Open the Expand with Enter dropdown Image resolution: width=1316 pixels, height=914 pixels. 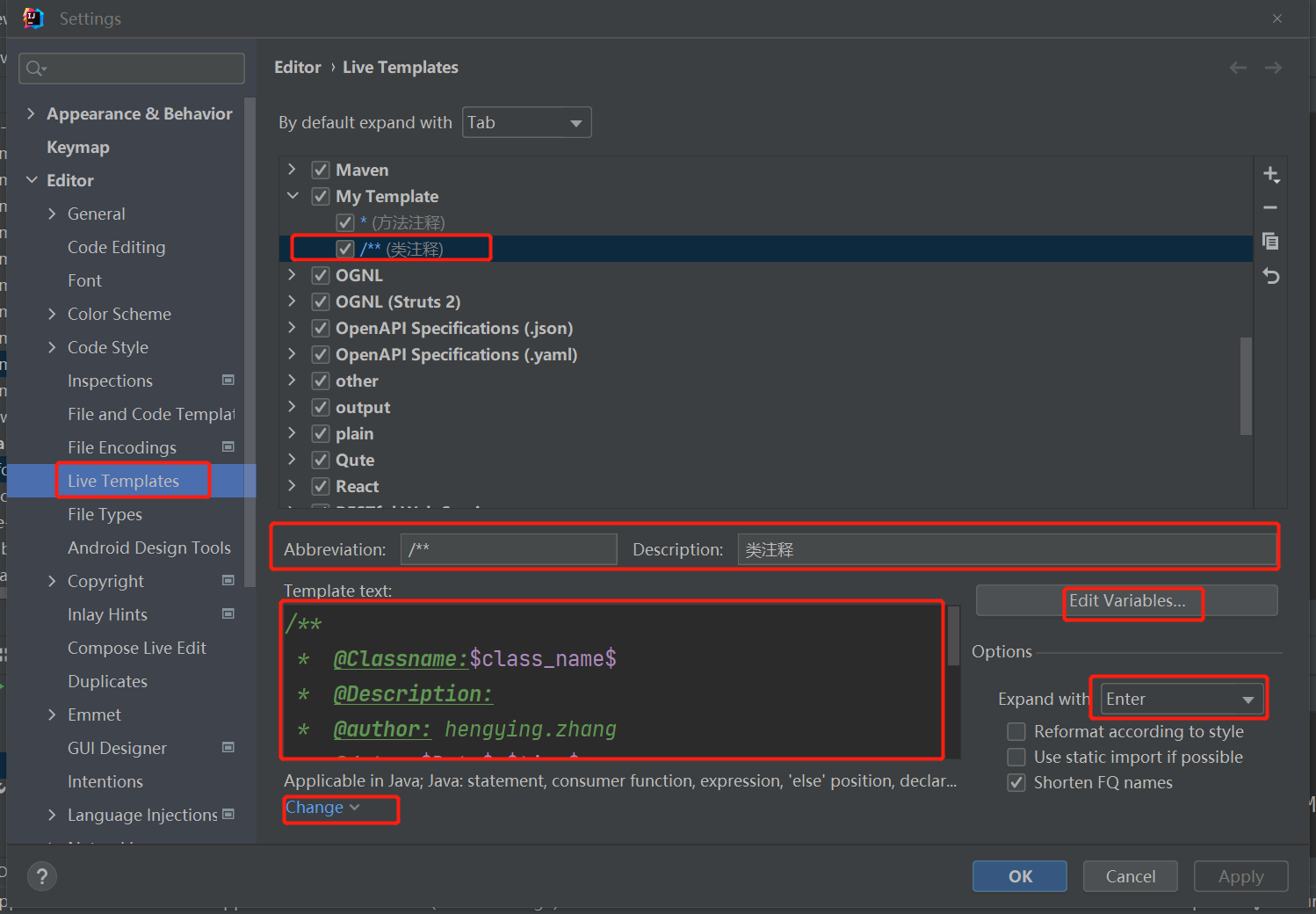[1182, 699]
